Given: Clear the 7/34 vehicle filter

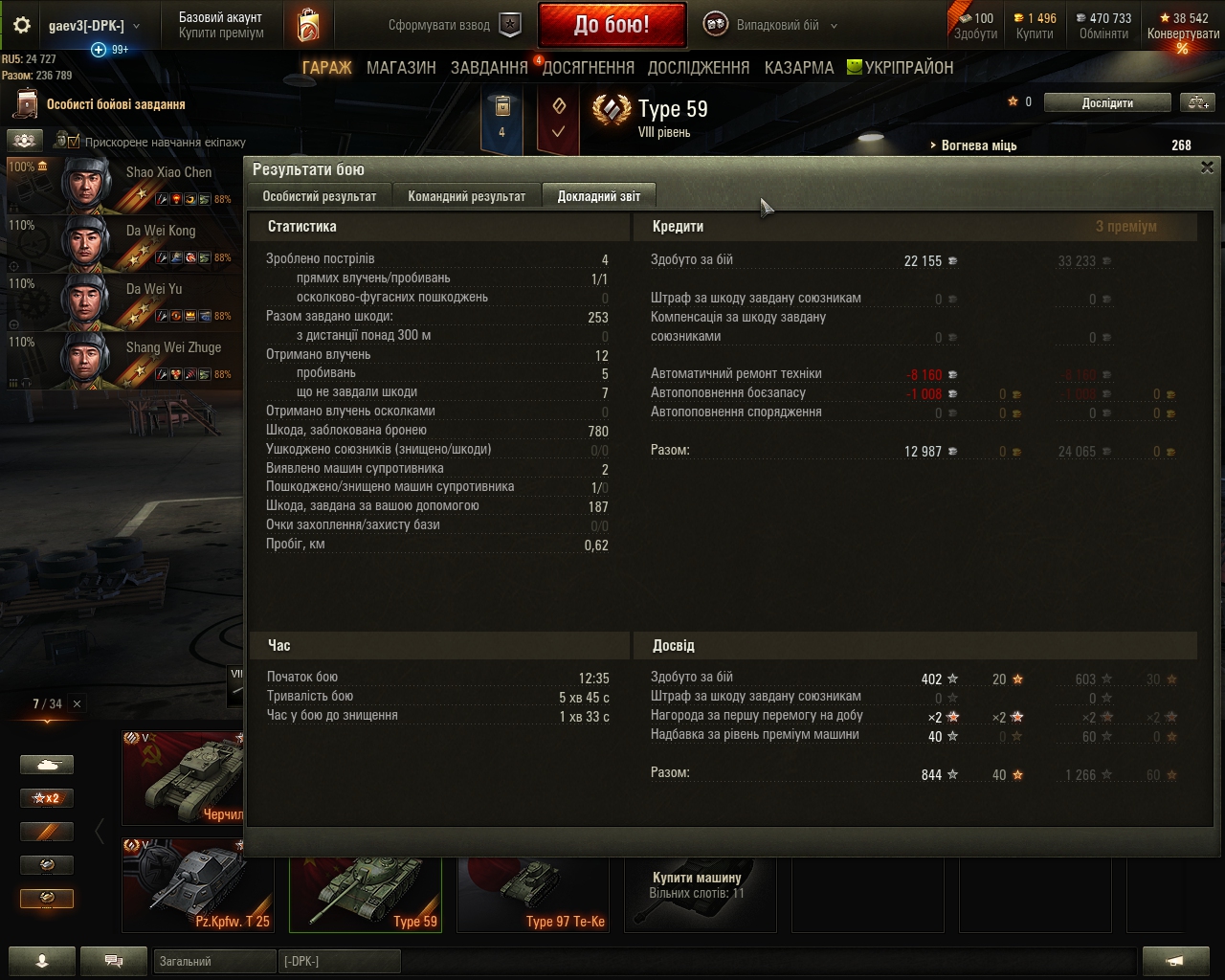Looking at the screenshot, I should (x=78, y=703).
